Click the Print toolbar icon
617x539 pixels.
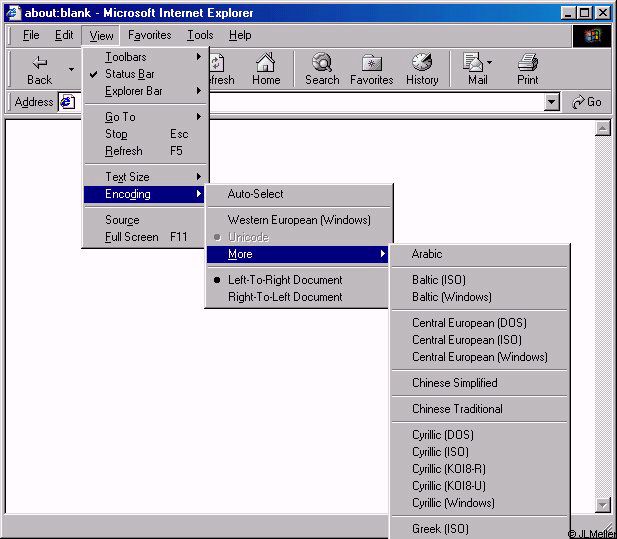tap(528, 62)
